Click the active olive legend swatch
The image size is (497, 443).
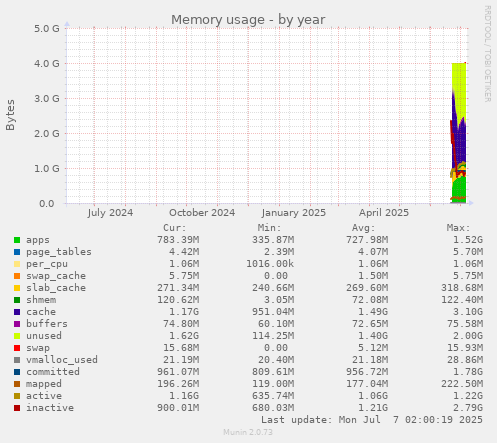pyautogui.click(x=17, y=396)
